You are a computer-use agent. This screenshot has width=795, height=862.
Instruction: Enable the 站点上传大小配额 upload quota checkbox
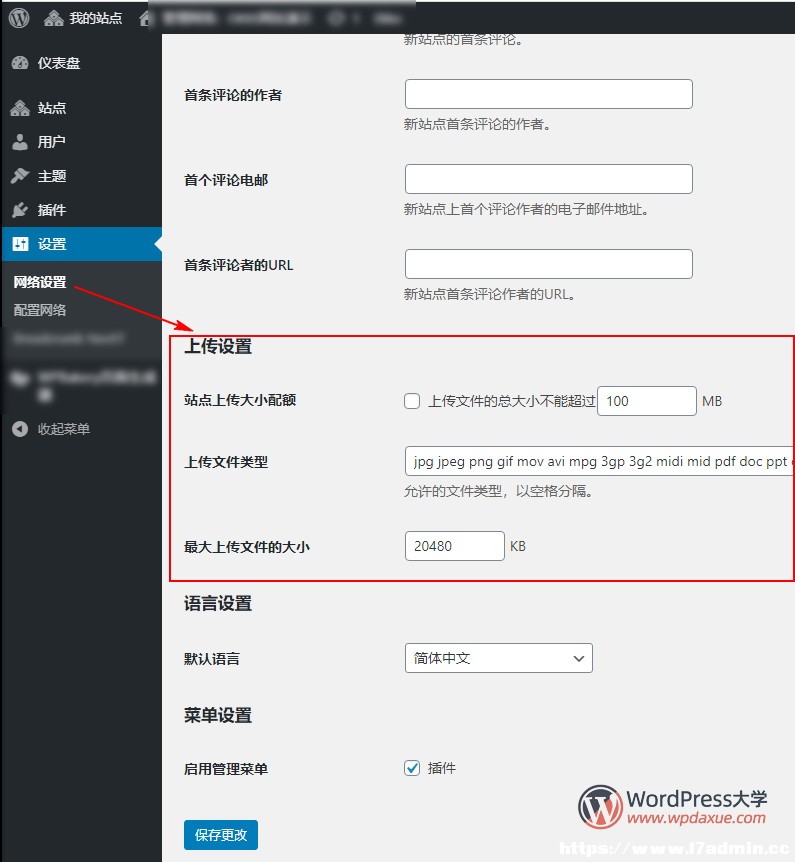coord(412,401)
